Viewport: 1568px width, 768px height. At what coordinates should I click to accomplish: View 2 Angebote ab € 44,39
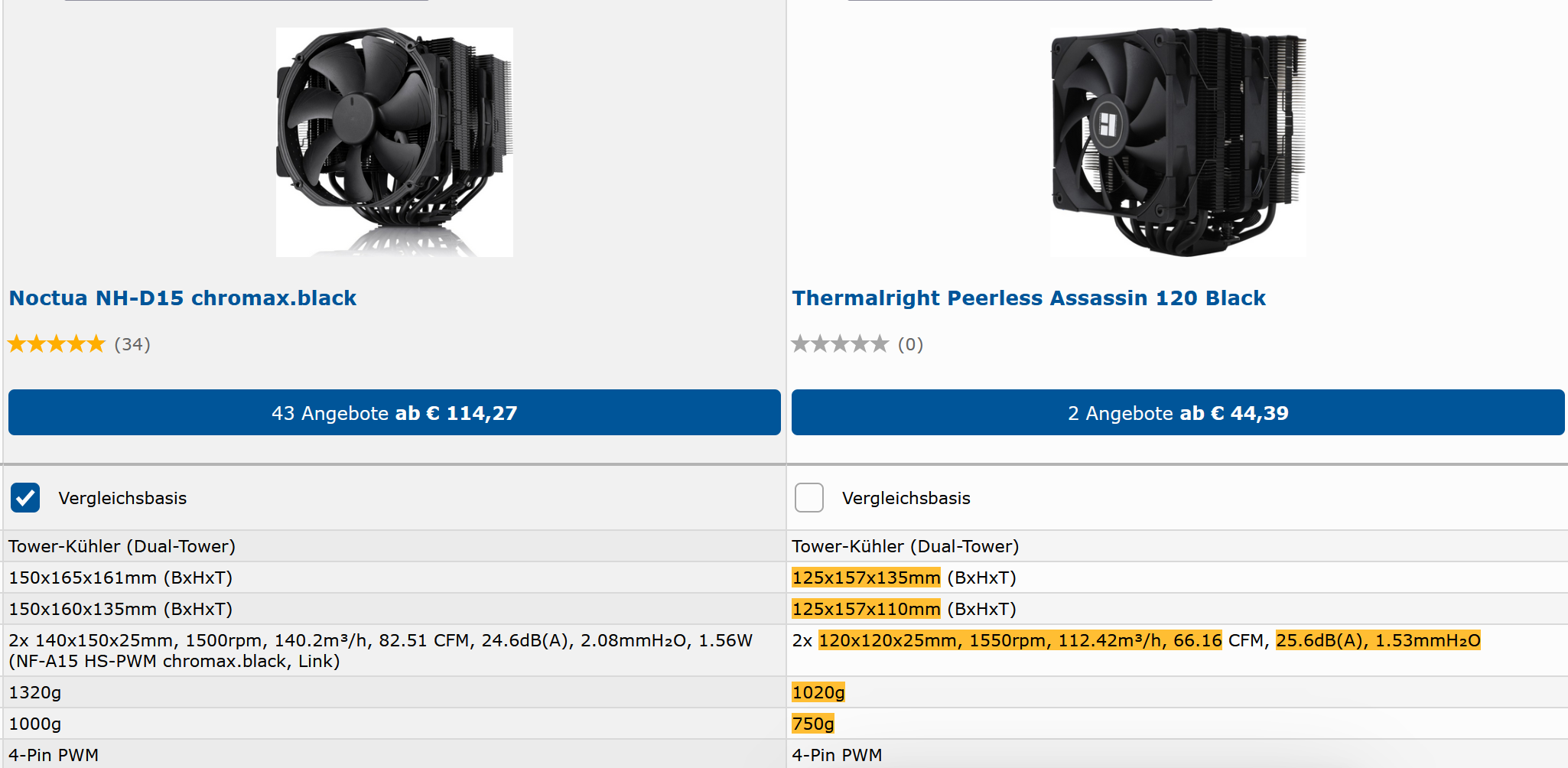click(x=1178, y=412)
